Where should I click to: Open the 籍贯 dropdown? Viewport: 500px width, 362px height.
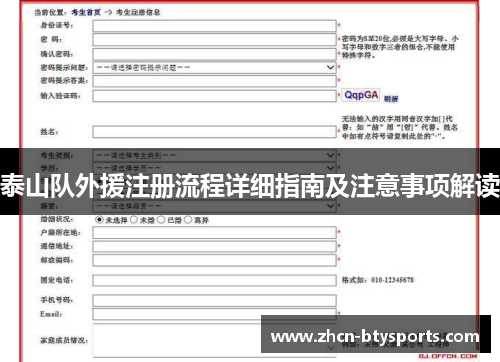[214, 206]
